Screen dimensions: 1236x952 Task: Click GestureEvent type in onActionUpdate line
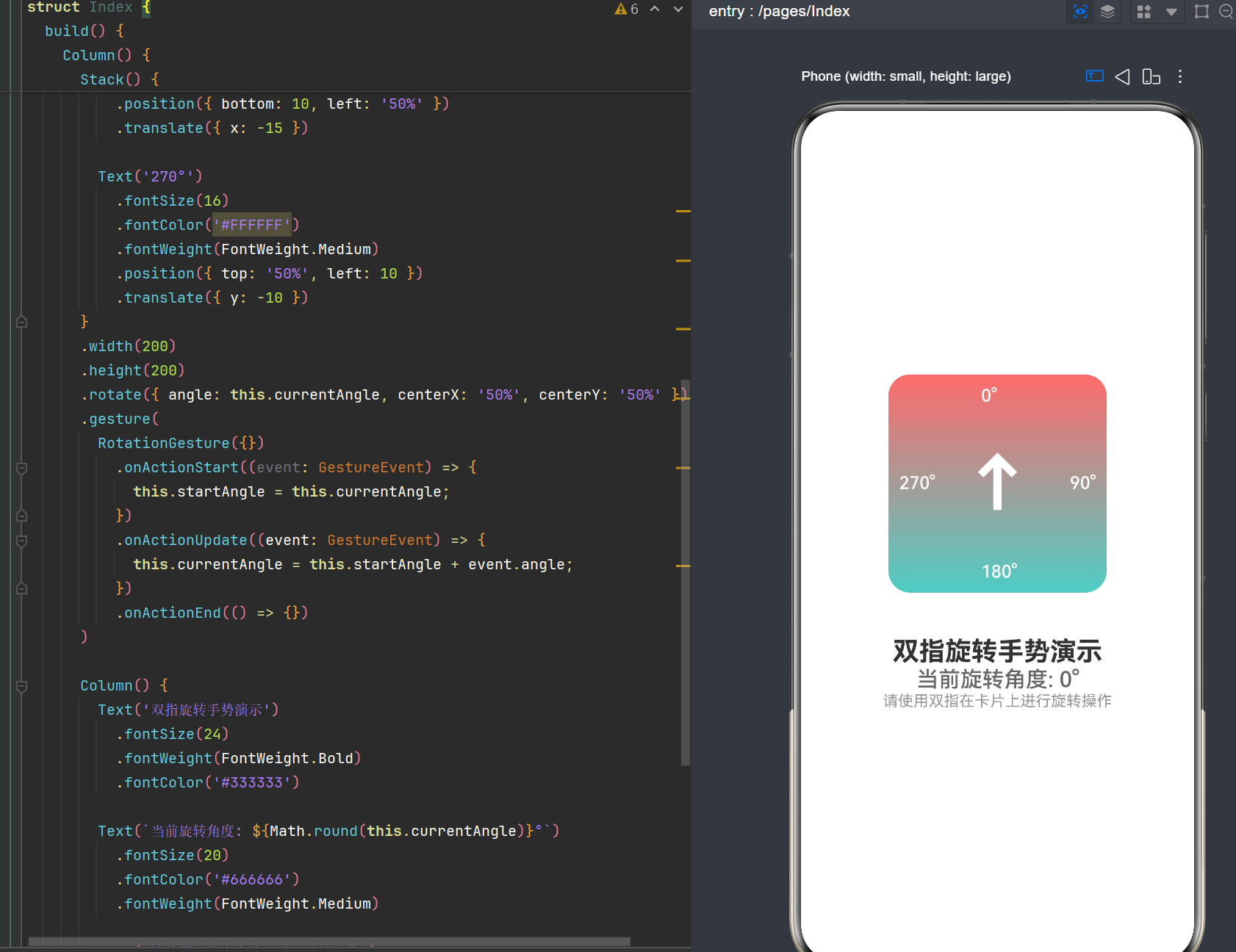tap(380, 540)
